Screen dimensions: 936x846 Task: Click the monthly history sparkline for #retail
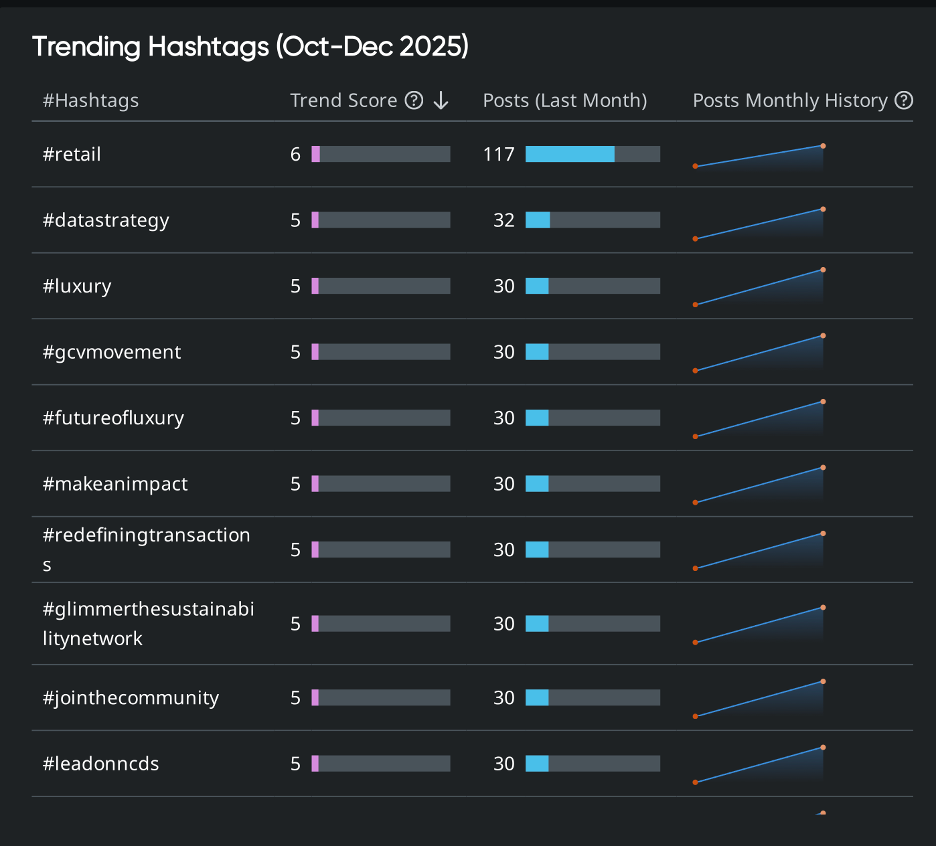point(758,154)
